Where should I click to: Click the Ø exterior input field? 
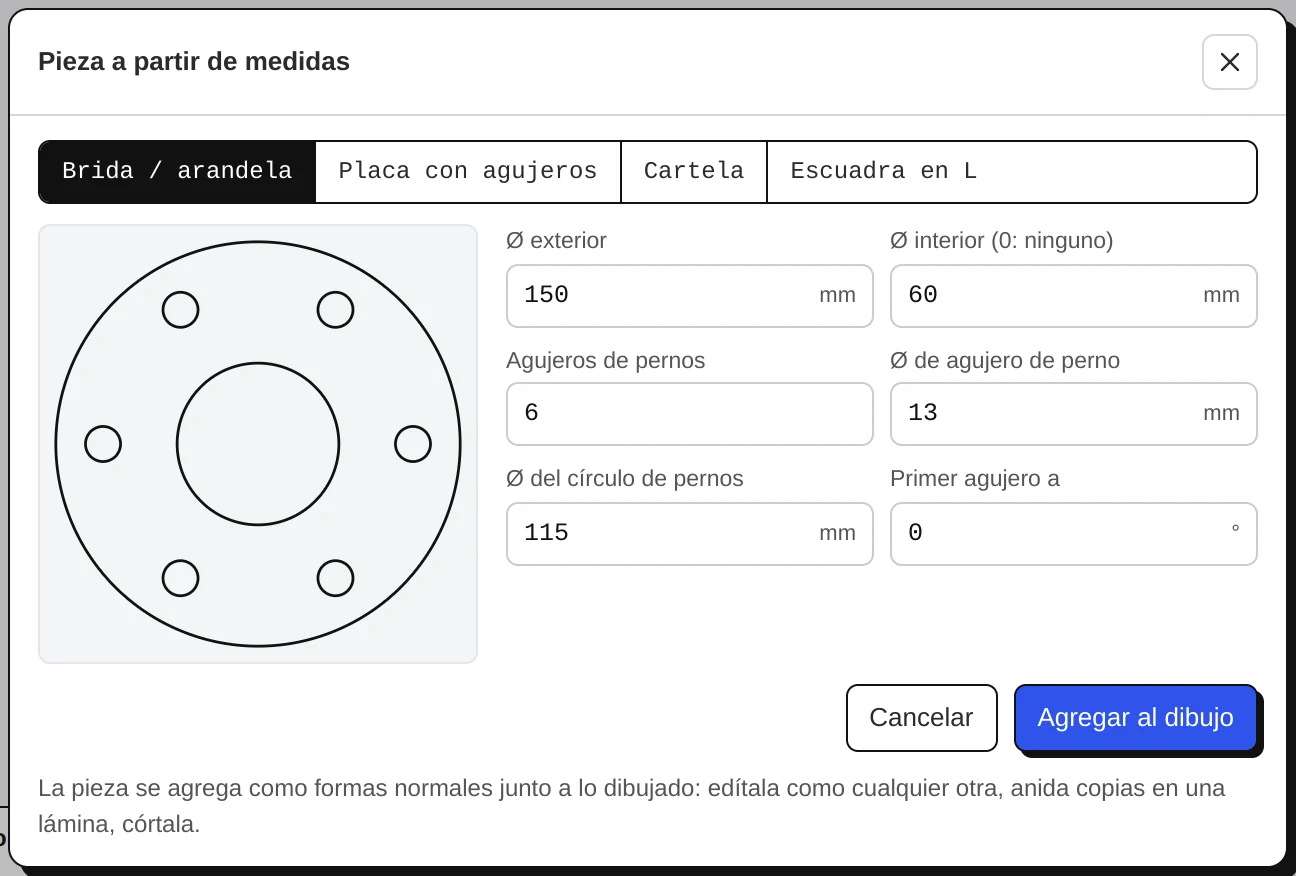point(689,296)
